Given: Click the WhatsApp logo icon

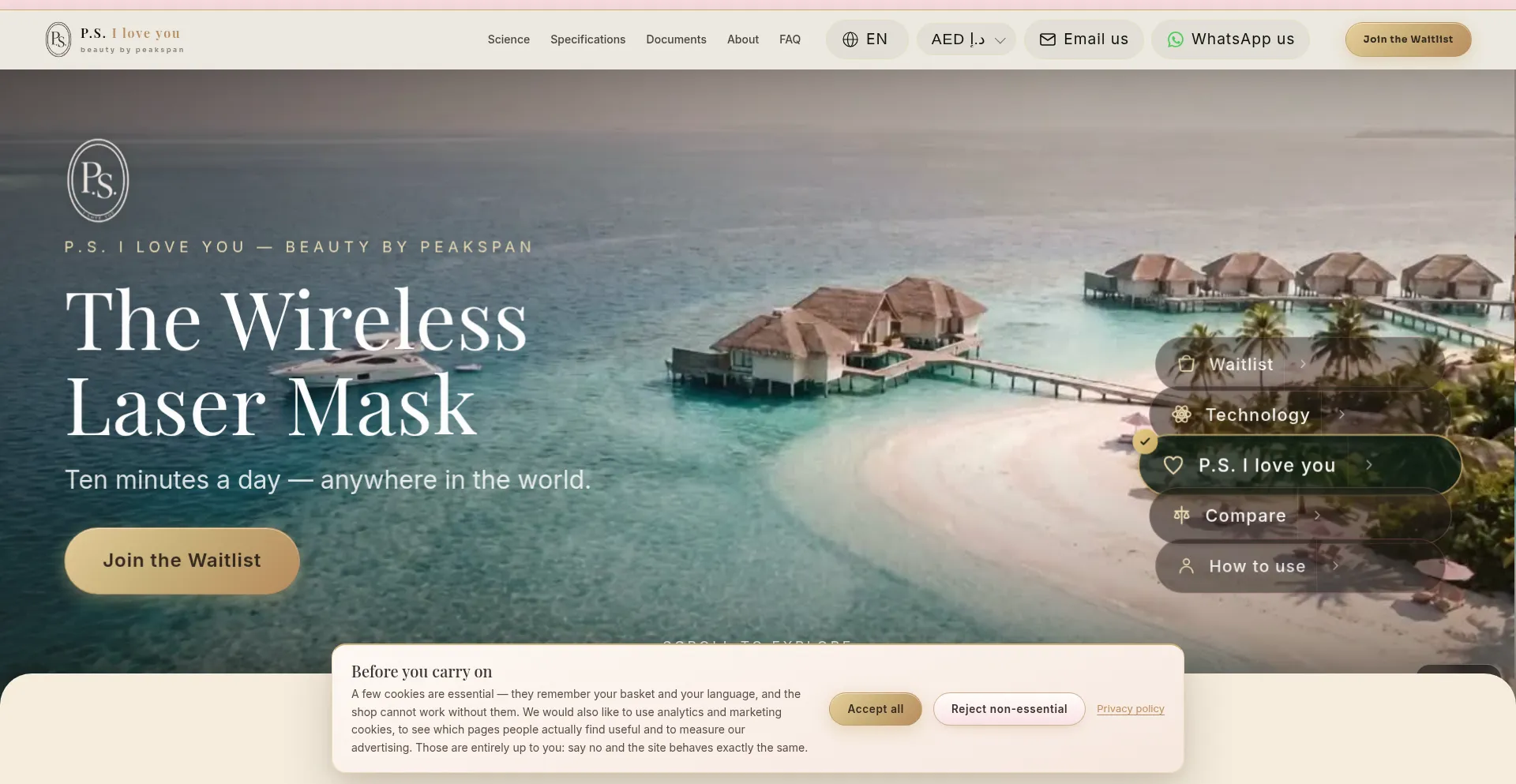Looking at the screenshot, I should coord(1176,39).
